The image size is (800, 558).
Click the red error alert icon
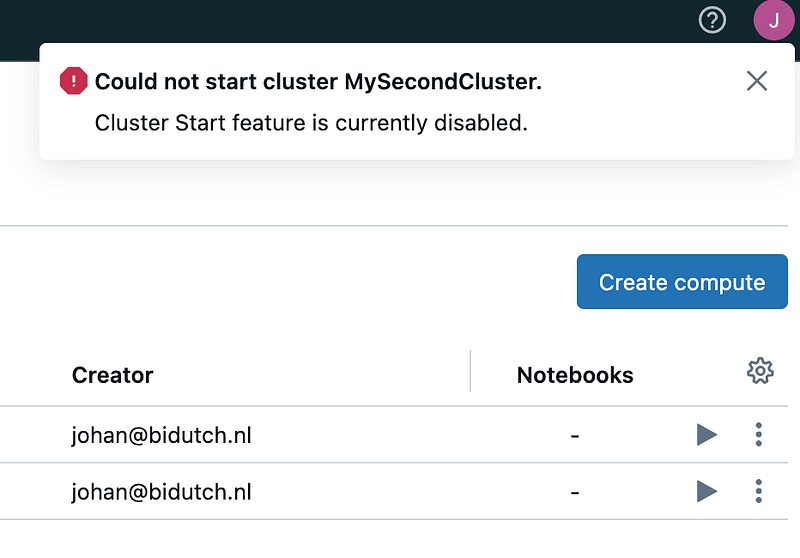pos(73,81)
